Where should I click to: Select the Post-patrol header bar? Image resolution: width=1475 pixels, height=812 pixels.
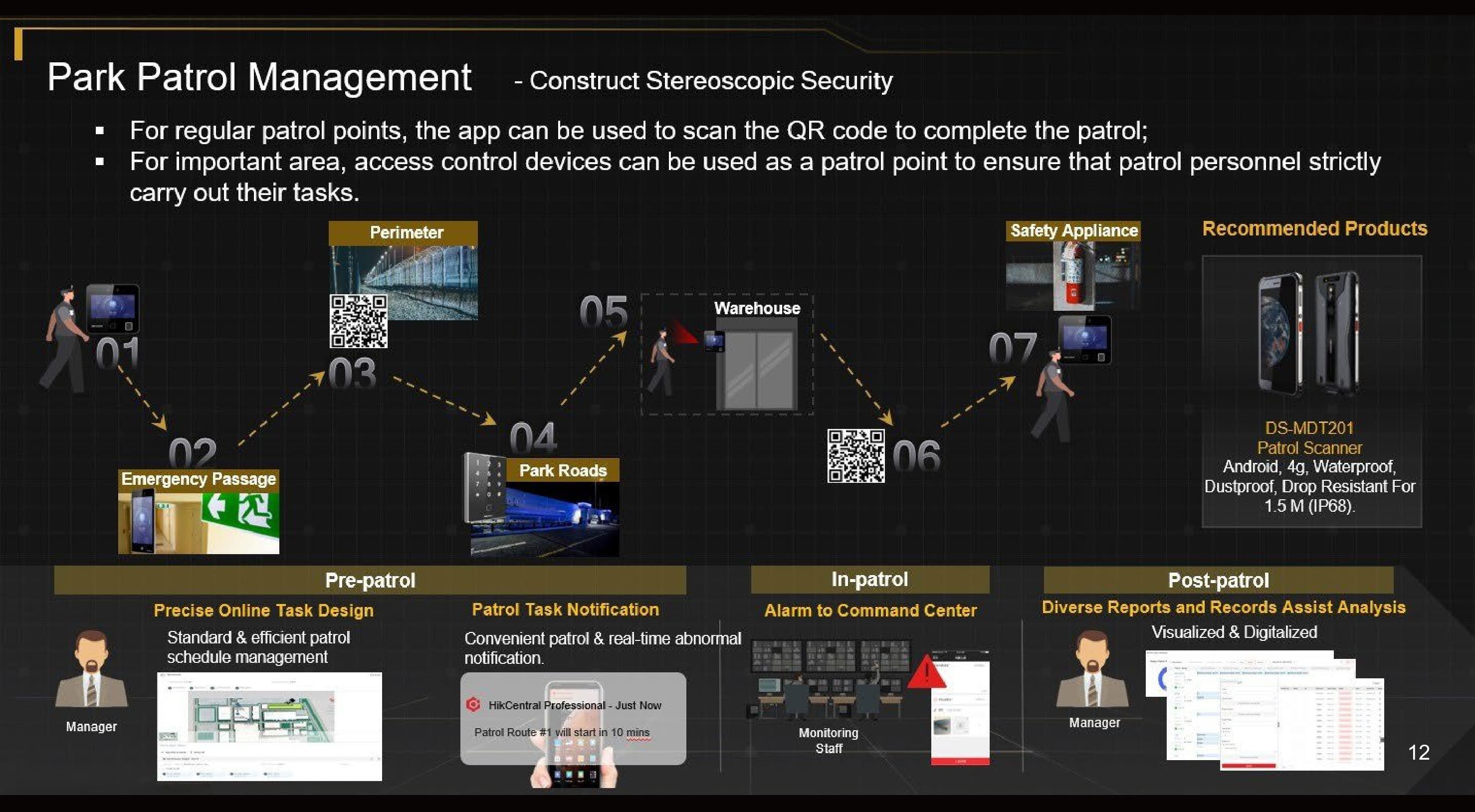tap(1218, 580)
